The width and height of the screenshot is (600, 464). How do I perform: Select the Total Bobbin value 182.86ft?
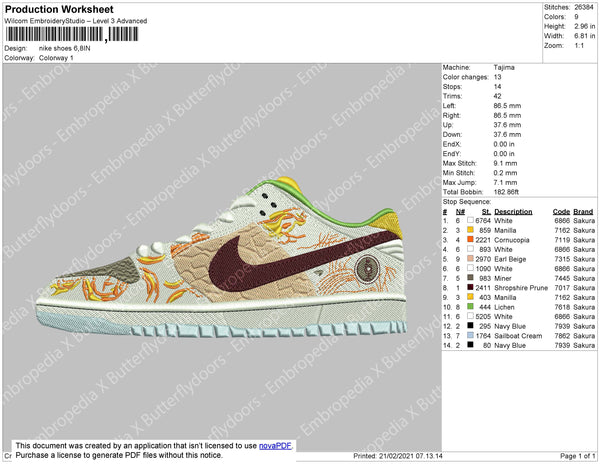click(x=506, y=192)
